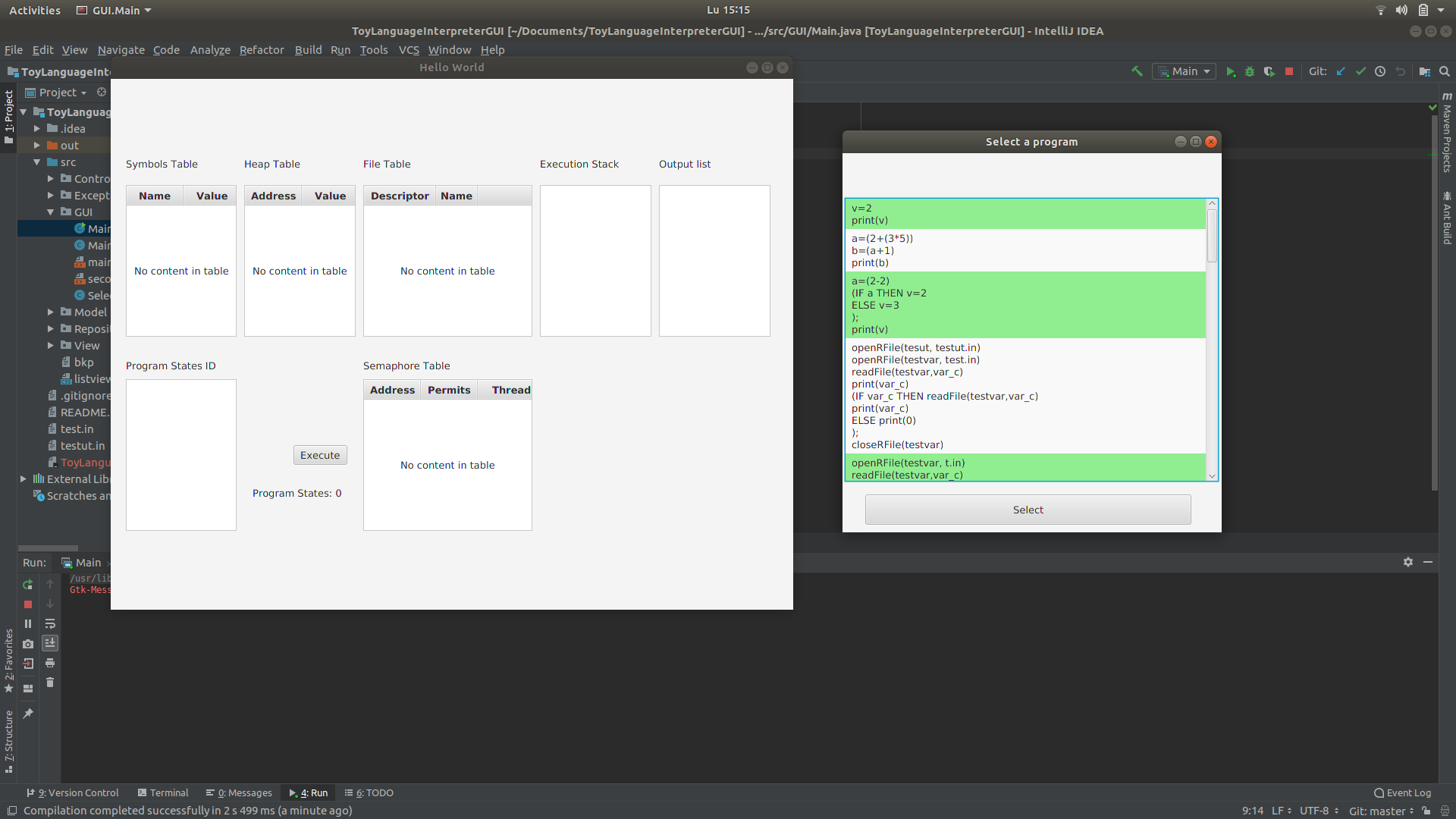Rerun Main in the Run panel

(x=28, y=585)
